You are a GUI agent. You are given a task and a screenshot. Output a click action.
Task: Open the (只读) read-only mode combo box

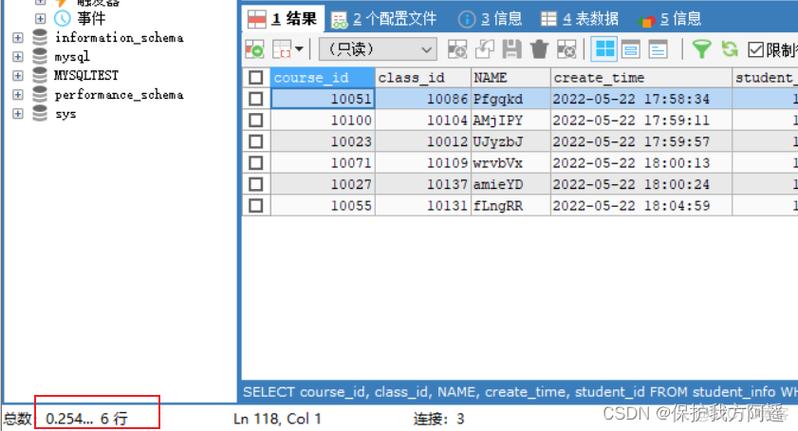[378, 49]
